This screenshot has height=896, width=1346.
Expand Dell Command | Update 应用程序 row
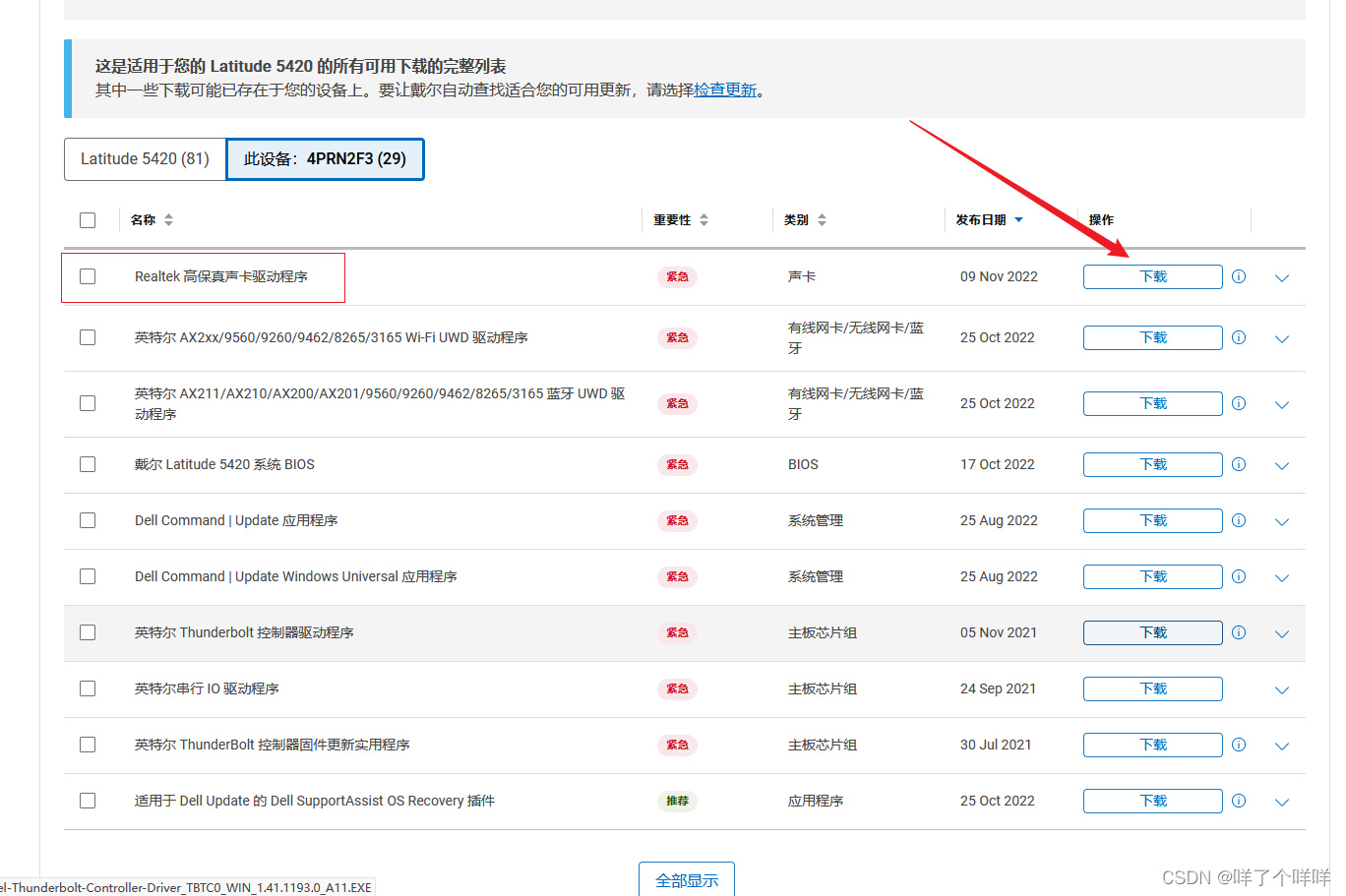(x=1282, y=522)
